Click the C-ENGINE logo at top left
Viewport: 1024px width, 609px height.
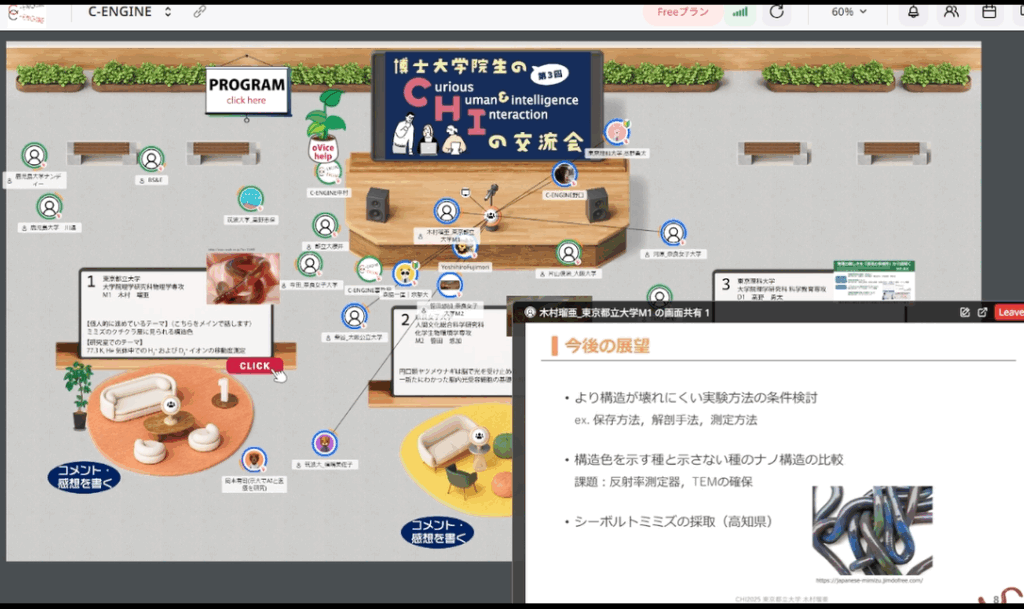(x=26, y=14)
